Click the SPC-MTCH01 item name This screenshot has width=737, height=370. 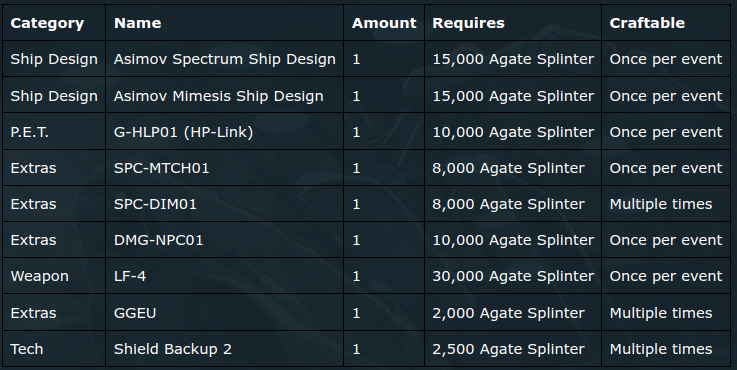161,168
